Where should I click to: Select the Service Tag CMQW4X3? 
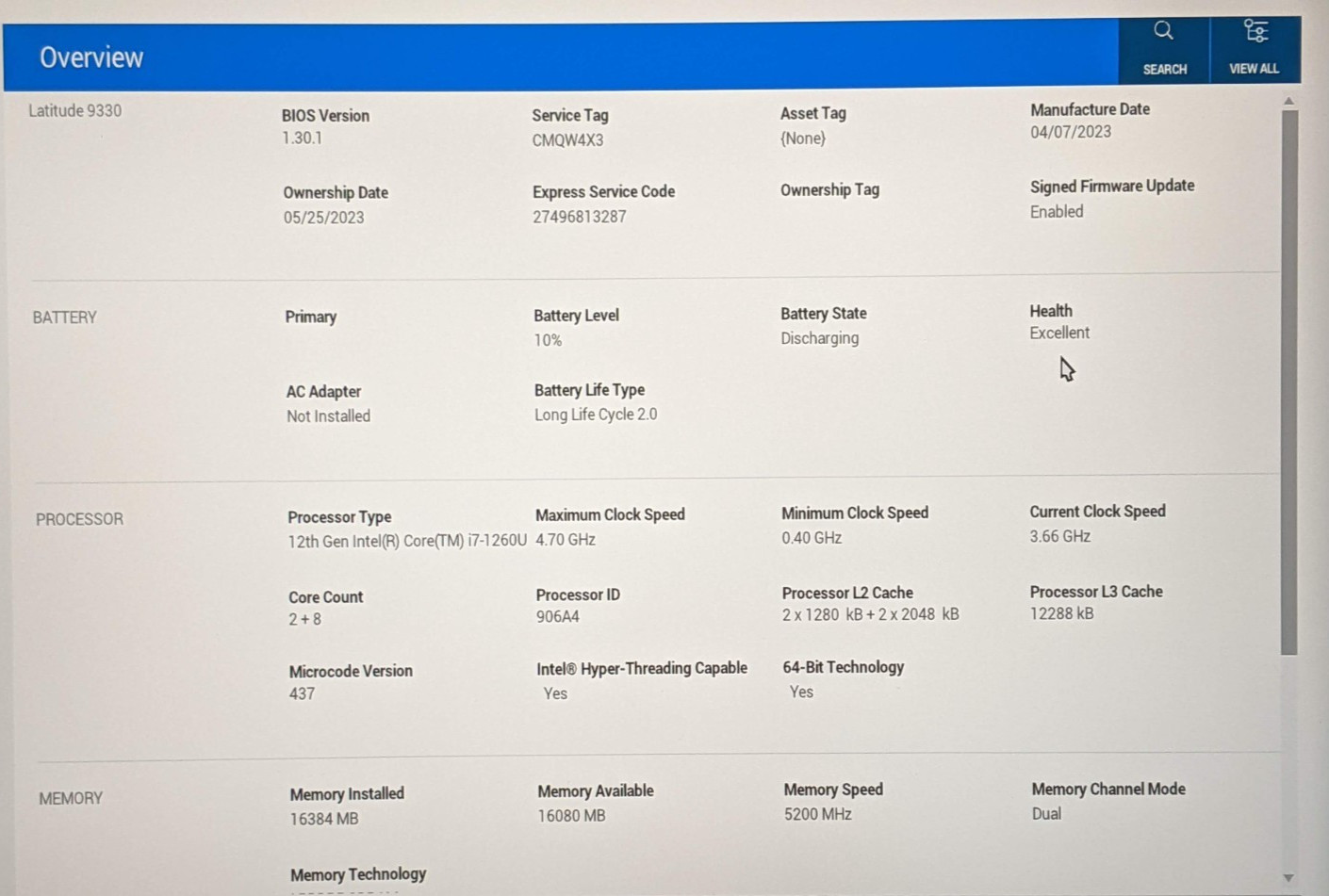click(x=567, y=140)
